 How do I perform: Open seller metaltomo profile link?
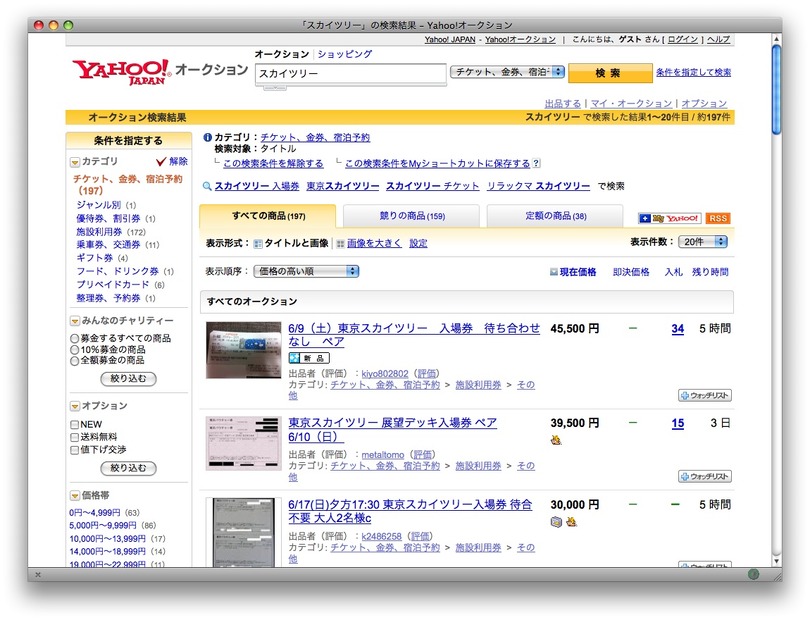tap(383, 455)
